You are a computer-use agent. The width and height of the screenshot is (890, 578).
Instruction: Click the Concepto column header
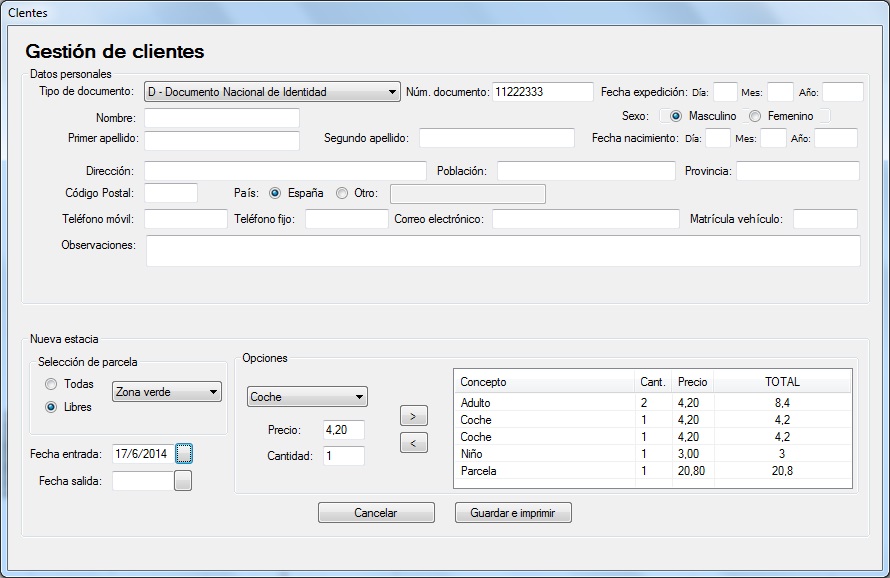pyautogui.click(x=544, y=382)
